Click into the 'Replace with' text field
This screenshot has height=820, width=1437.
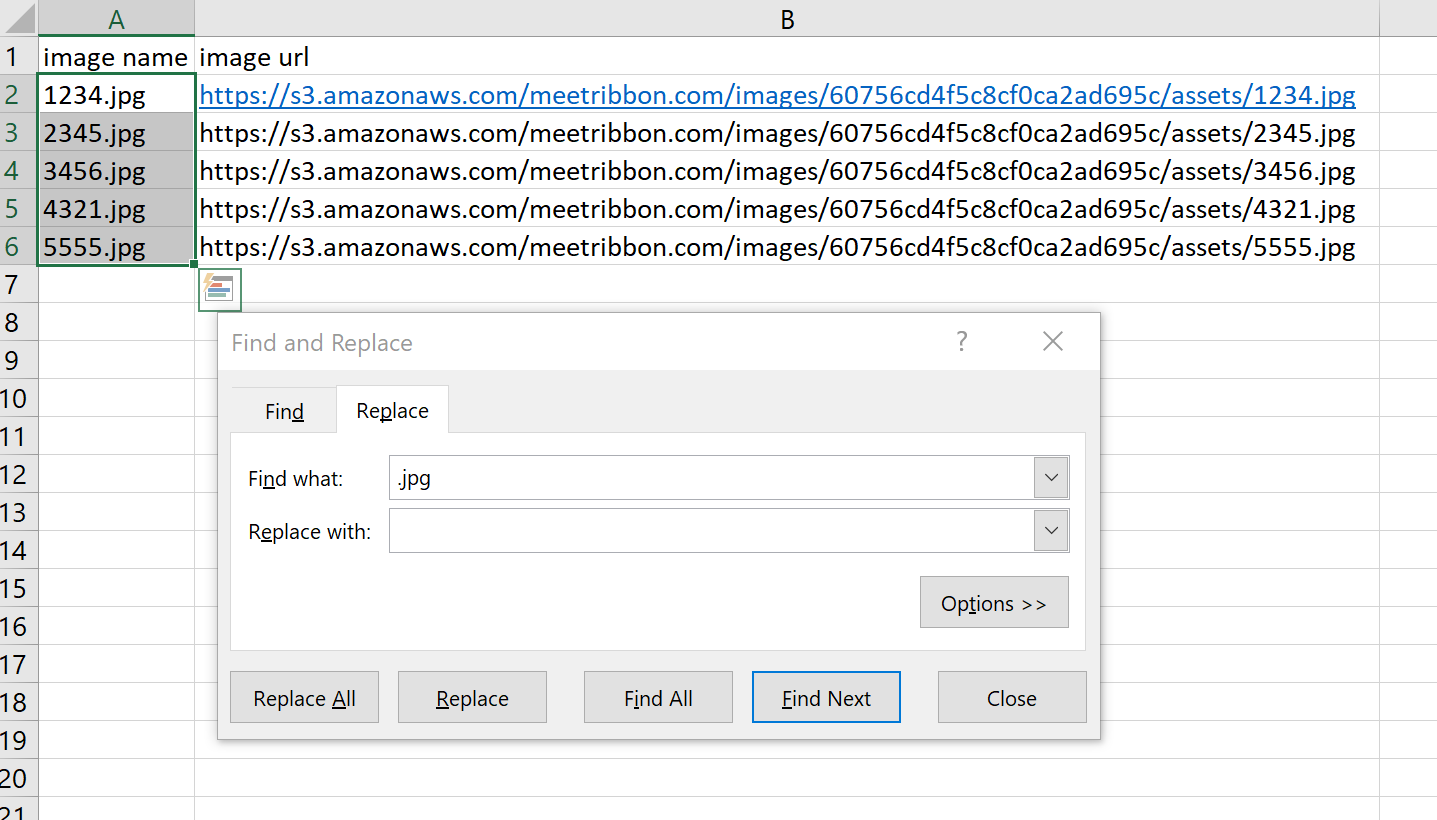pos(710,531)
